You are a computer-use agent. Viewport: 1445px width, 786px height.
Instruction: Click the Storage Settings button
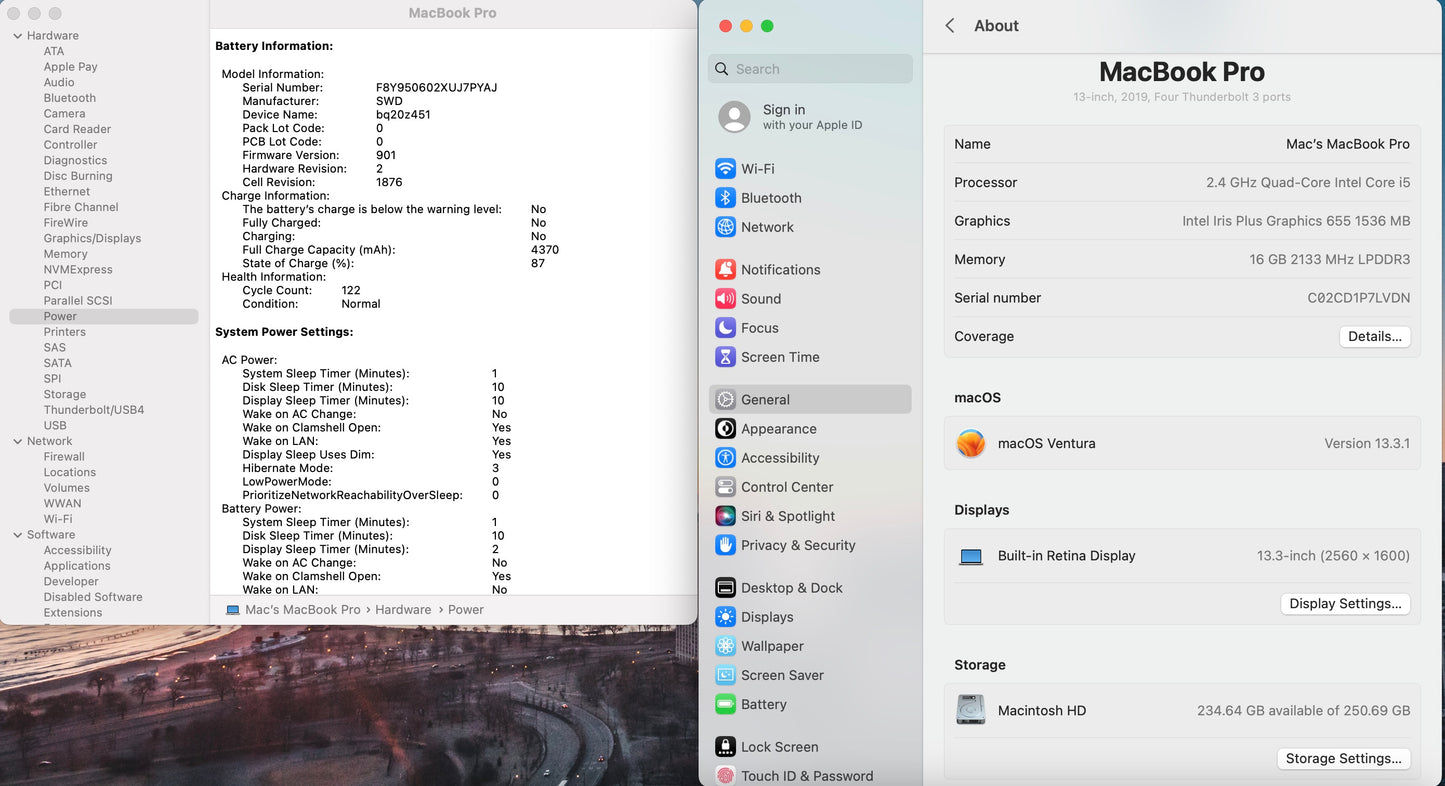click(1343, 758)
